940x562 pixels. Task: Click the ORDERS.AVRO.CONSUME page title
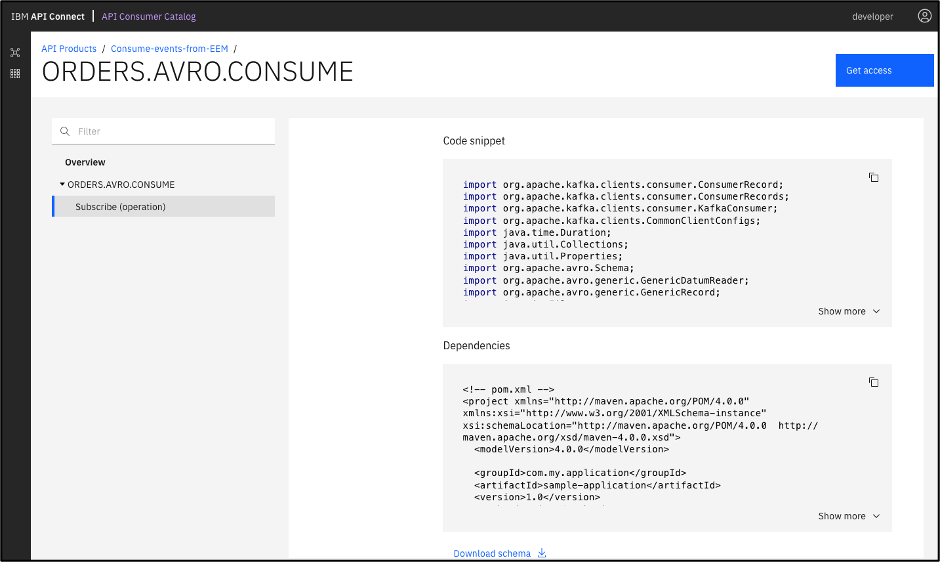tap(197, 72)
